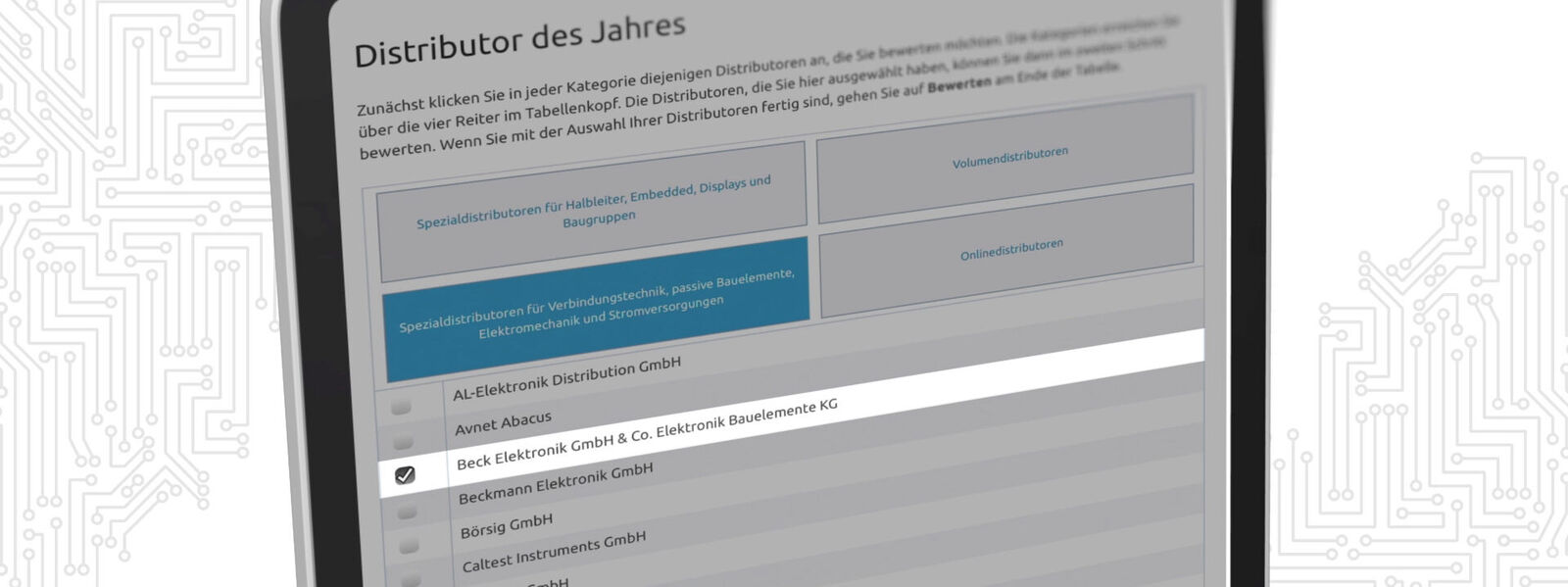Click the active blue Verbindungstechnik category tab
This screenshot has width=1568, height=587.
pos(597,306)
